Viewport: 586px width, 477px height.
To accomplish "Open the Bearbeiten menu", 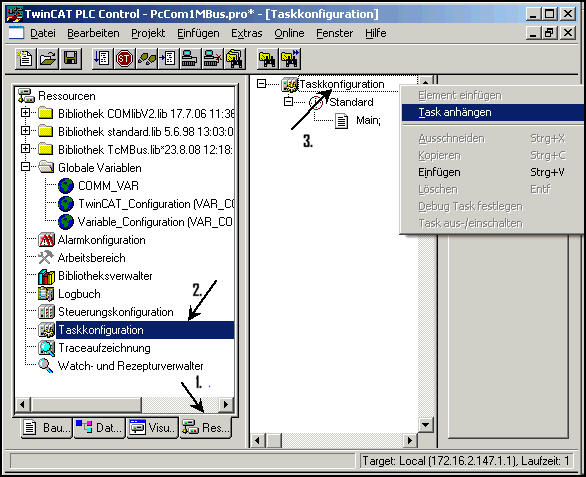I will coord(93,33).
